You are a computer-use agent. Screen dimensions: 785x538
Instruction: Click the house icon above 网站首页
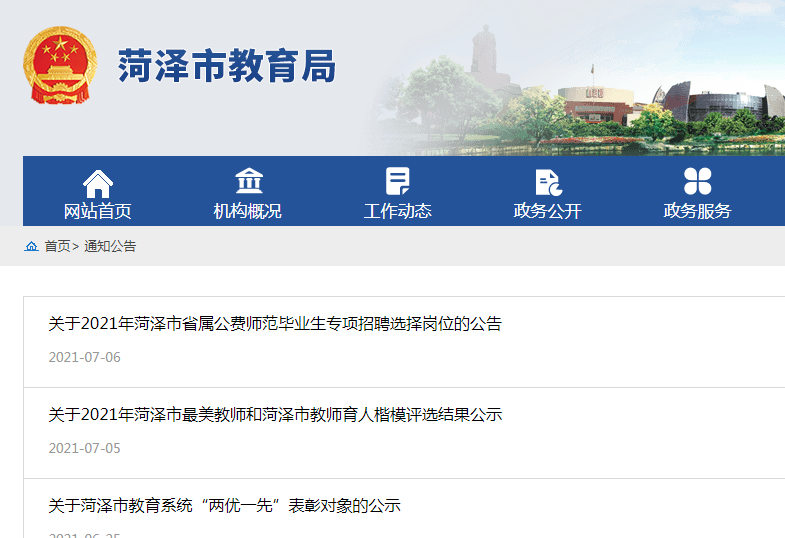[x=98, y=184]
